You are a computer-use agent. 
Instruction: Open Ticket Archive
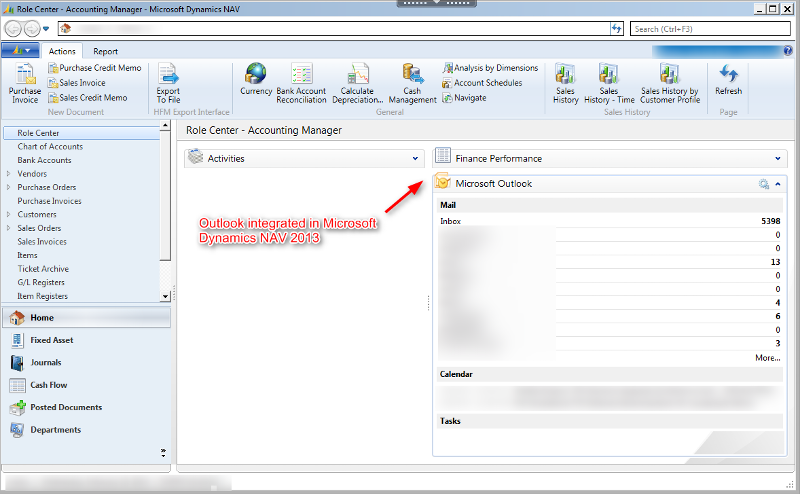(43, 269)
